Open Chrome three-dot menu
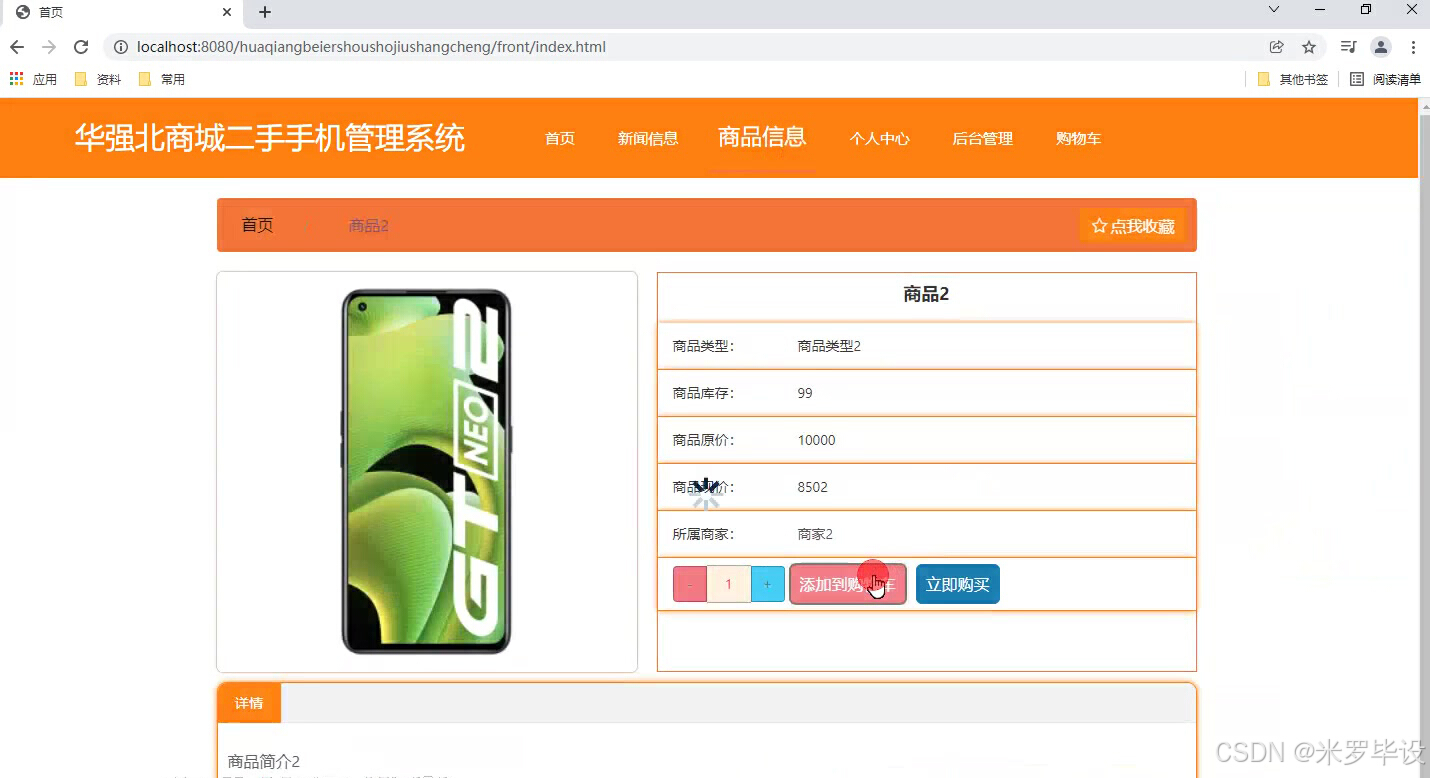This screenshot has width=1430, height=778. click(1413, 47)
